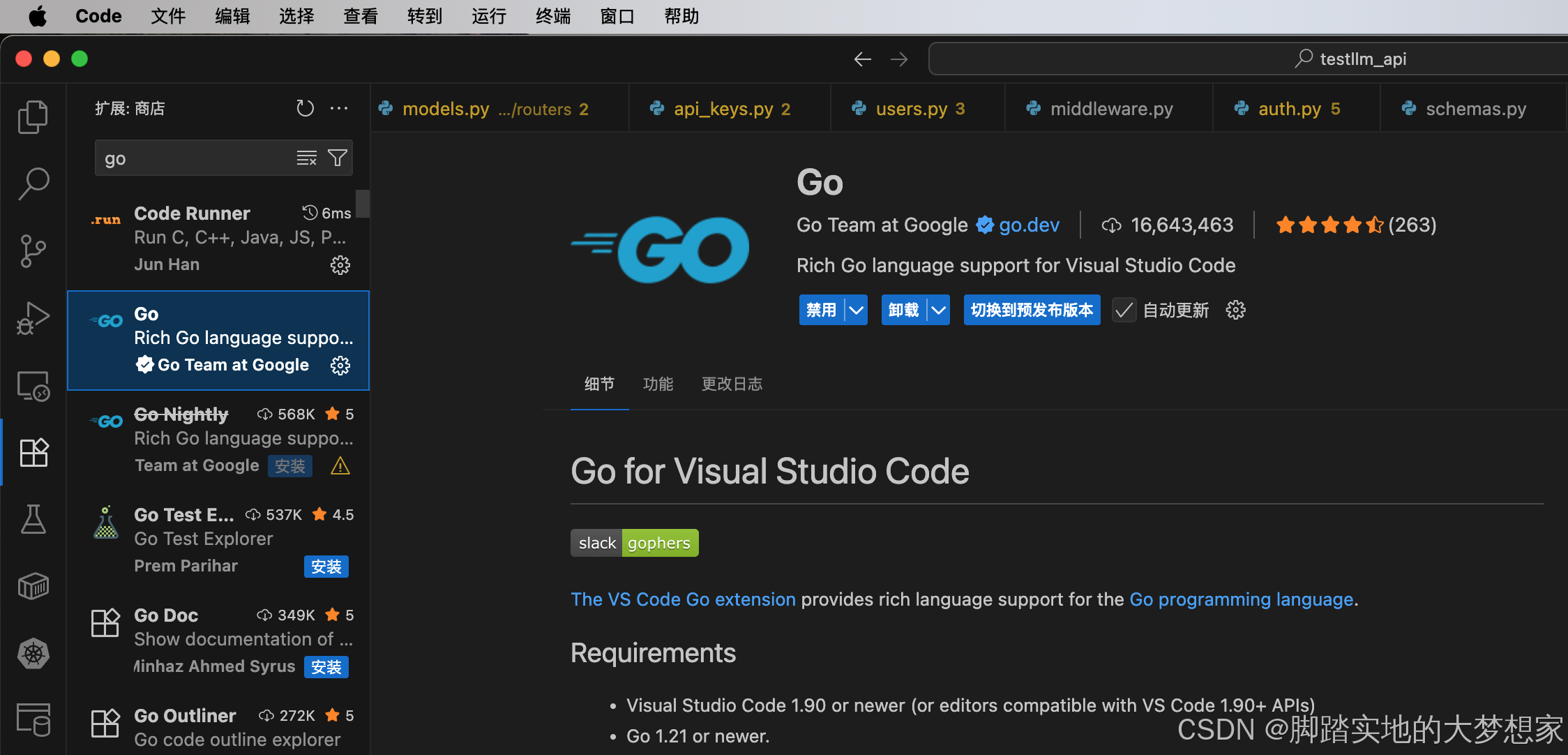Screen dimensions: 1568x755
Task: Click the extensions list scrollbar thumb
Action: click(x=362, y=204)
